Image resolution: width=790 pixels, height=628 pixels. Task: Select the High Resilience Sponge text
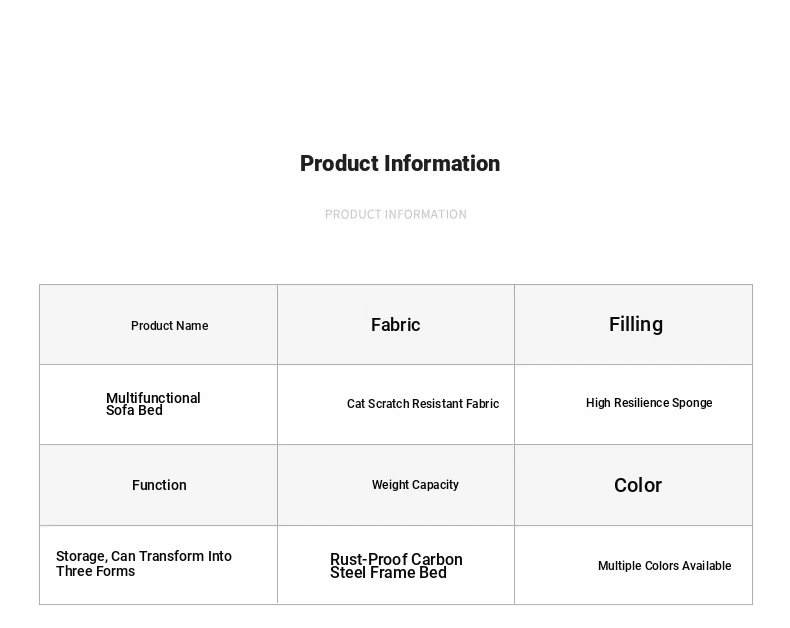point(649,403)
